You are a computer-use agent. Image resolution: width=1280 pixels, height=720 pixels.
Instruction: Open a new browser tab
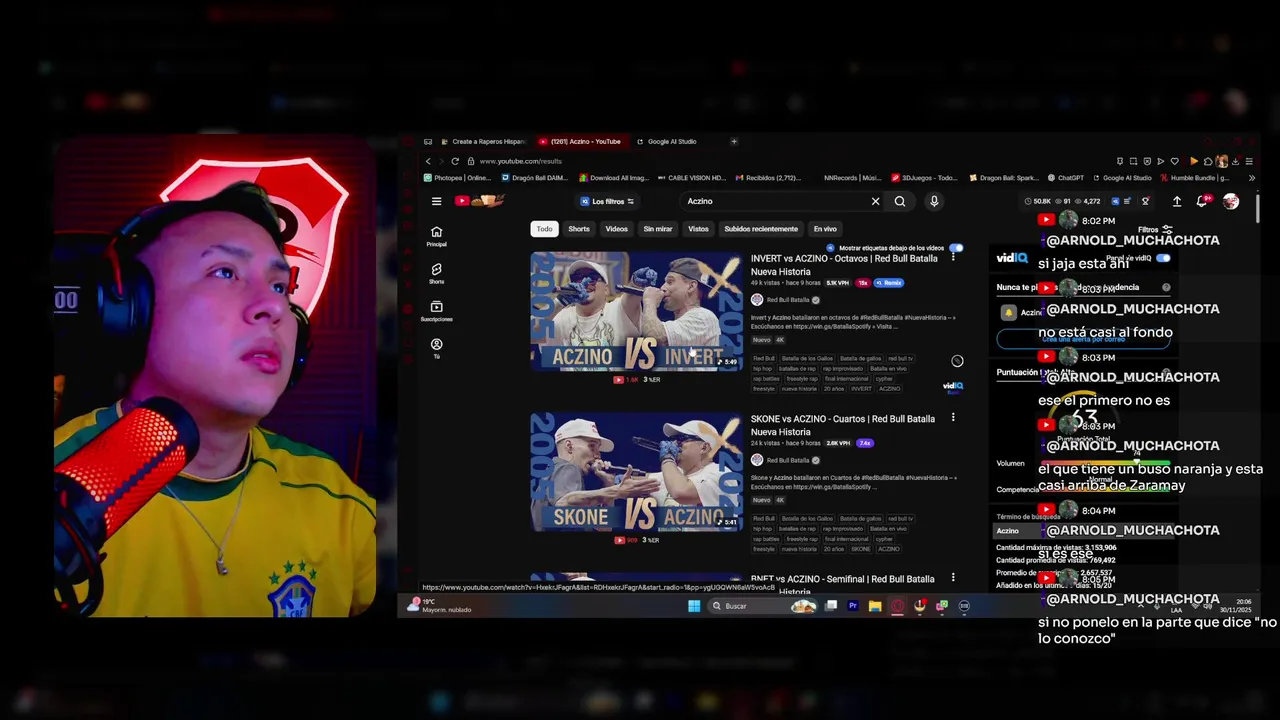(734, 141)
